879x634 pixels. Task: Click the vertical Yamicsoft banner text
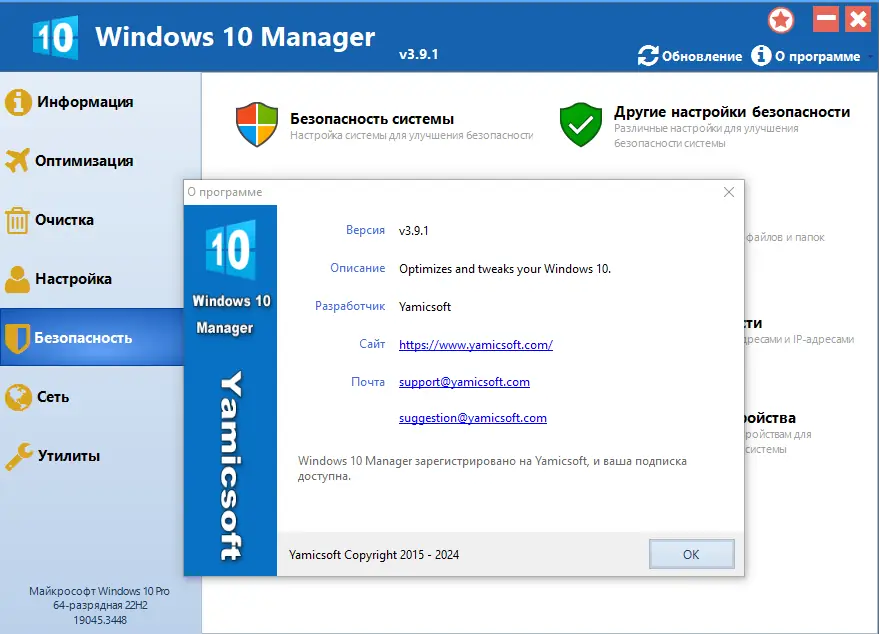tap(230, 466)
